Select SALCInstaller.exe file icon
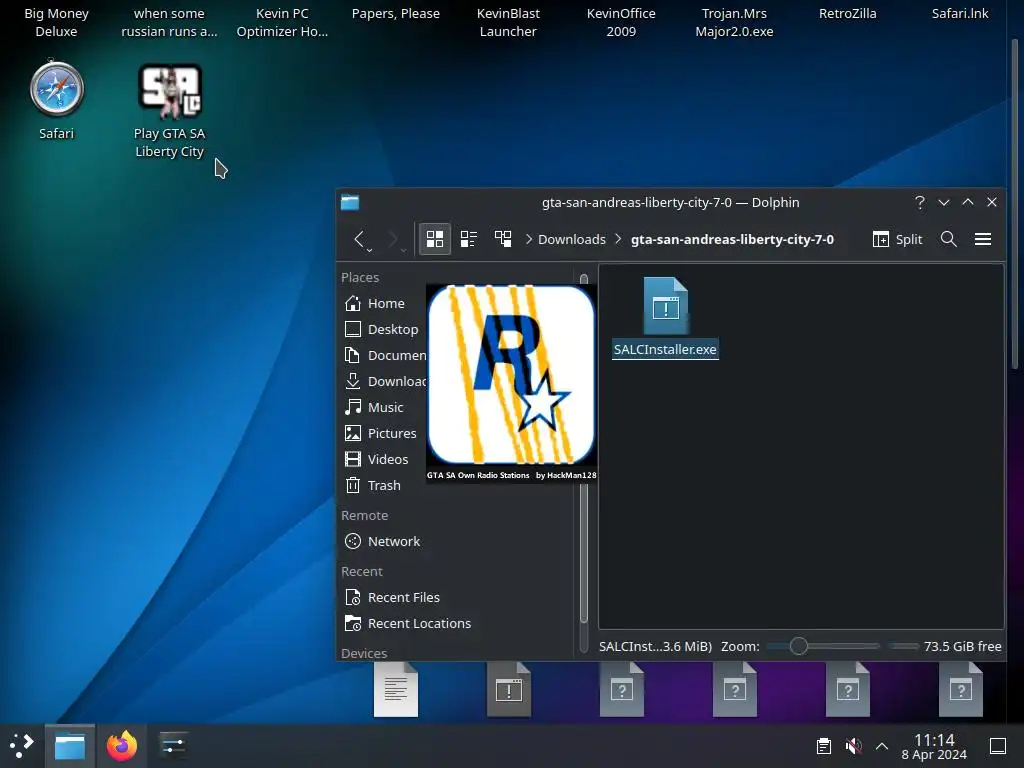Image resolution: width=1024 pixels, height=768 pixels. (x=665, y=306)
